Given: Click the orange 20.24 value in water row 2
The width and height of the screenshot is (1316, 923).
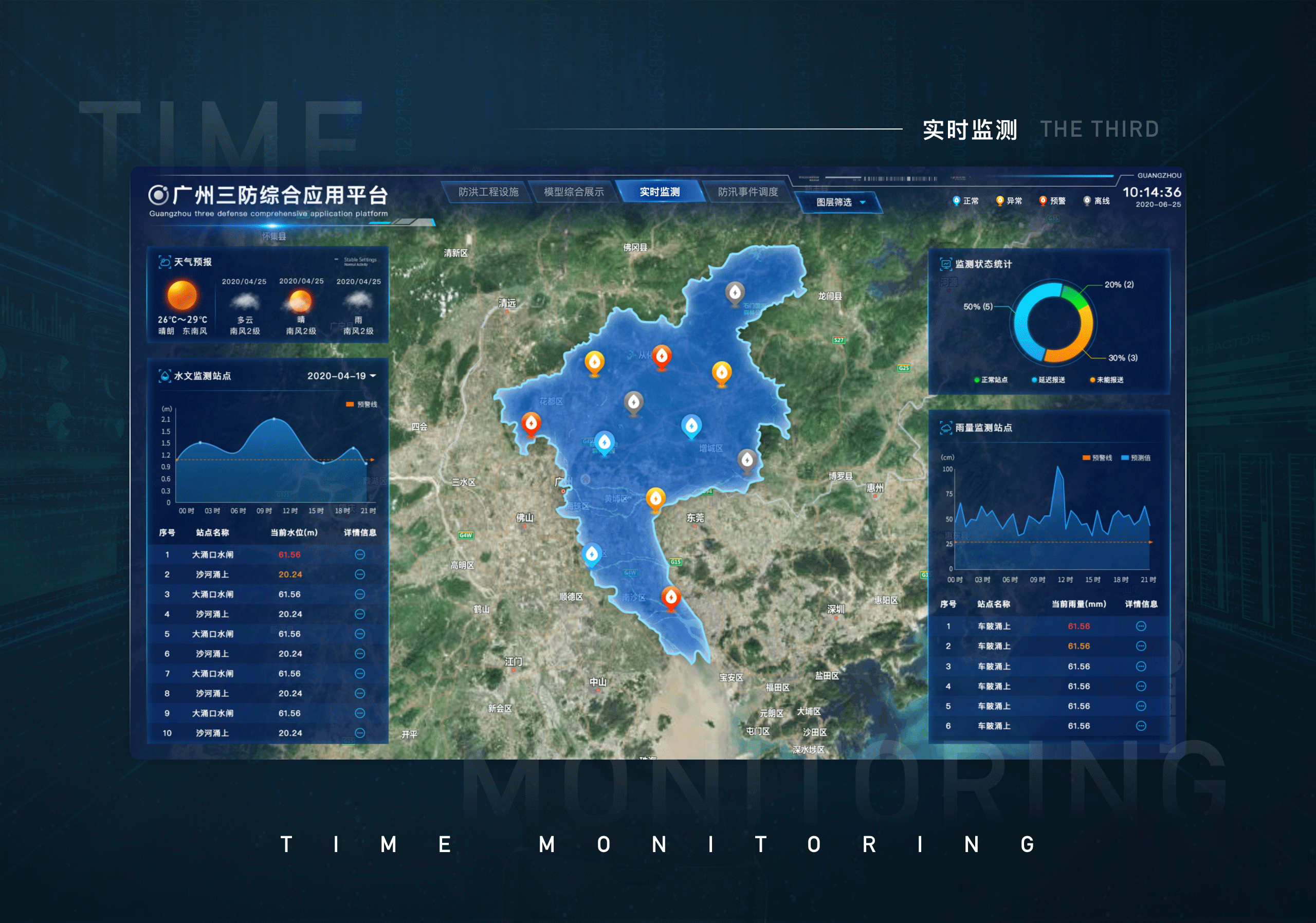Looking at the screenshot, I should 290,574.
